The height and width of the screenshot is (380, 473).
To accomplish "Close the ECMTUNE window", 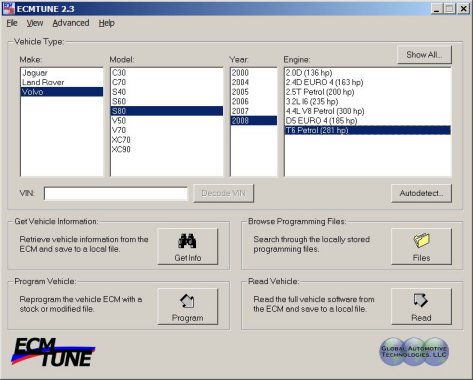I will click(463, 9).
